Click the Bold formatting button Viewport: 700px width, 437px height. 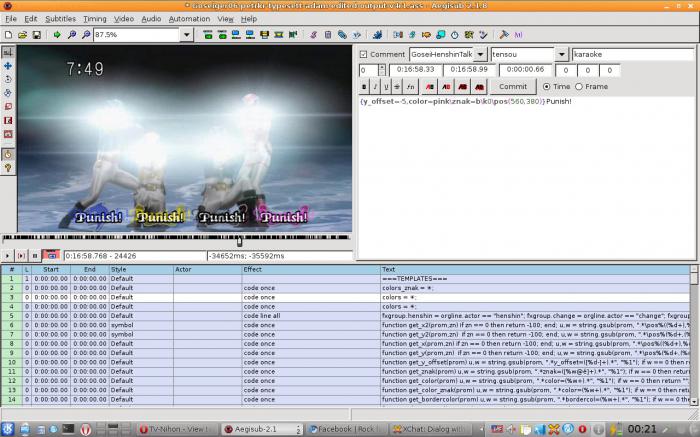pyautogui.click(x=364, y=87)
